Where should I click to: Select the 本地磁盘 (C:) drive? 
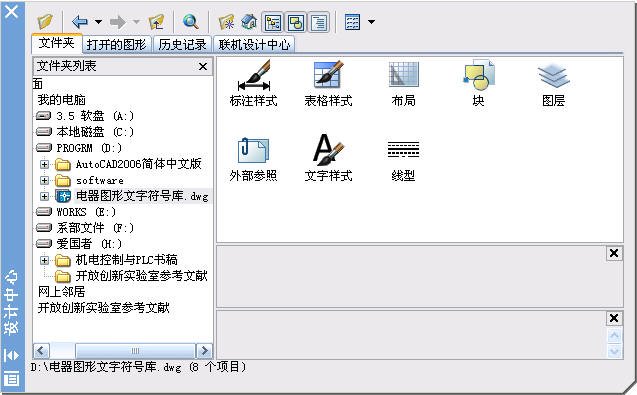pyautogui.click(x=84, y=132)
